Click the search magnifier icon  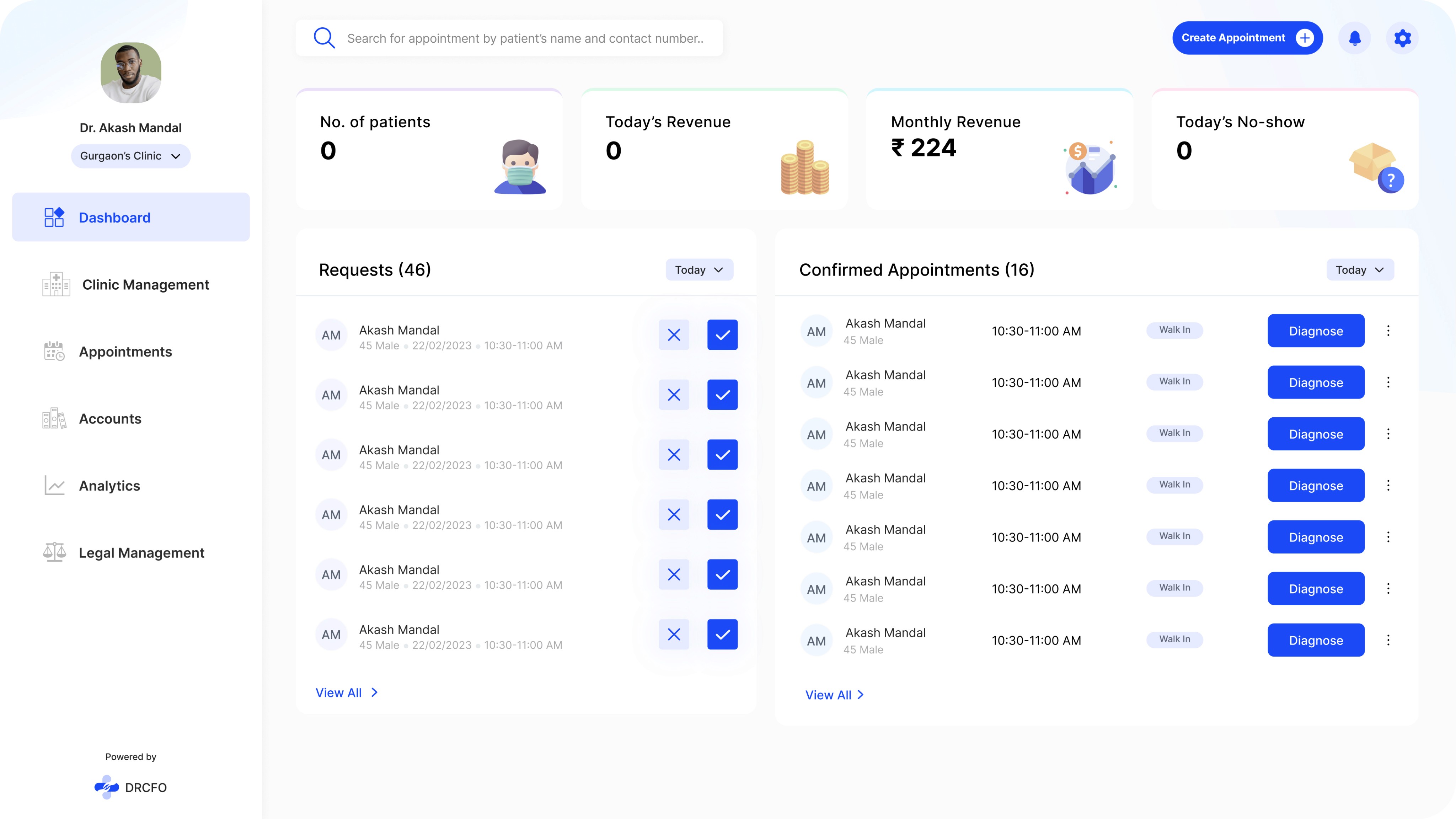click(324, 38)
